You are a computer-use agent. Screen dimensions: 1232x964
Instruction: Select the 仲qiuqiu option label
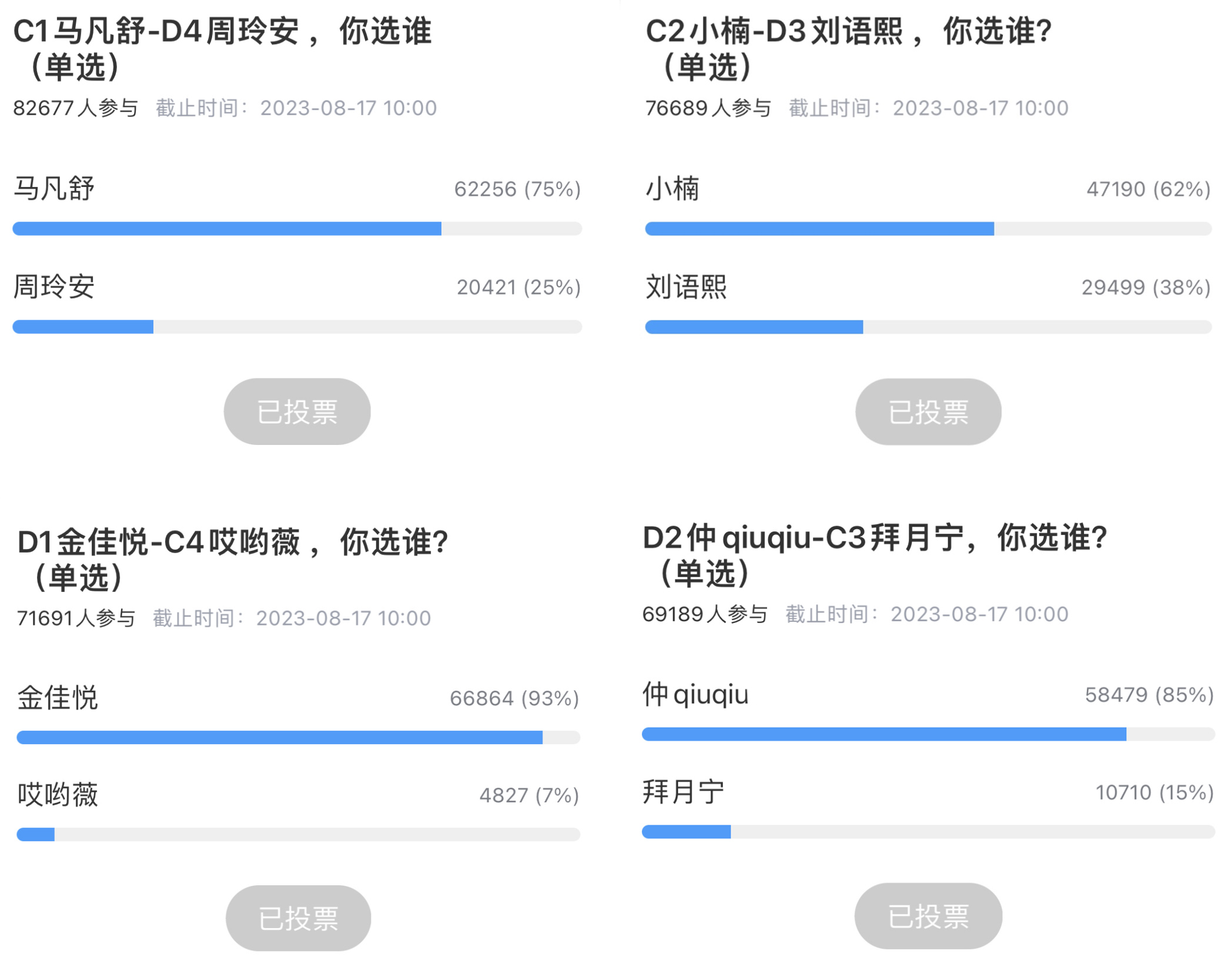695,694
